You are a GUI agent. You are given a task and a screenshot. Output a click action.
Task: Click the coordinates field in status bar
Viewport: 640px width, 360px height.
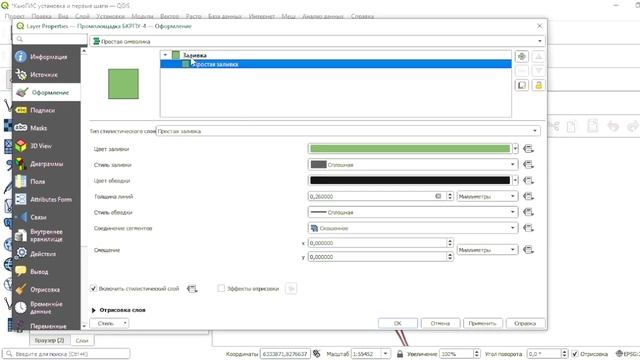click(285, 354)
